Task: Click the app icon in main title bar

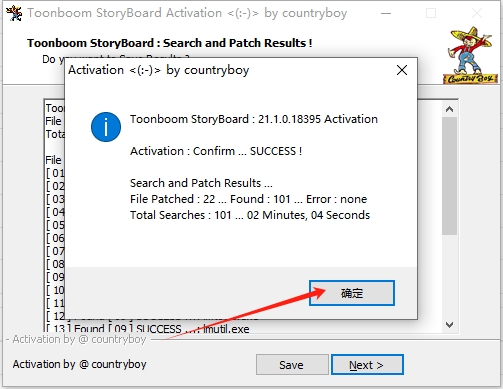Action: coord(14,13)
